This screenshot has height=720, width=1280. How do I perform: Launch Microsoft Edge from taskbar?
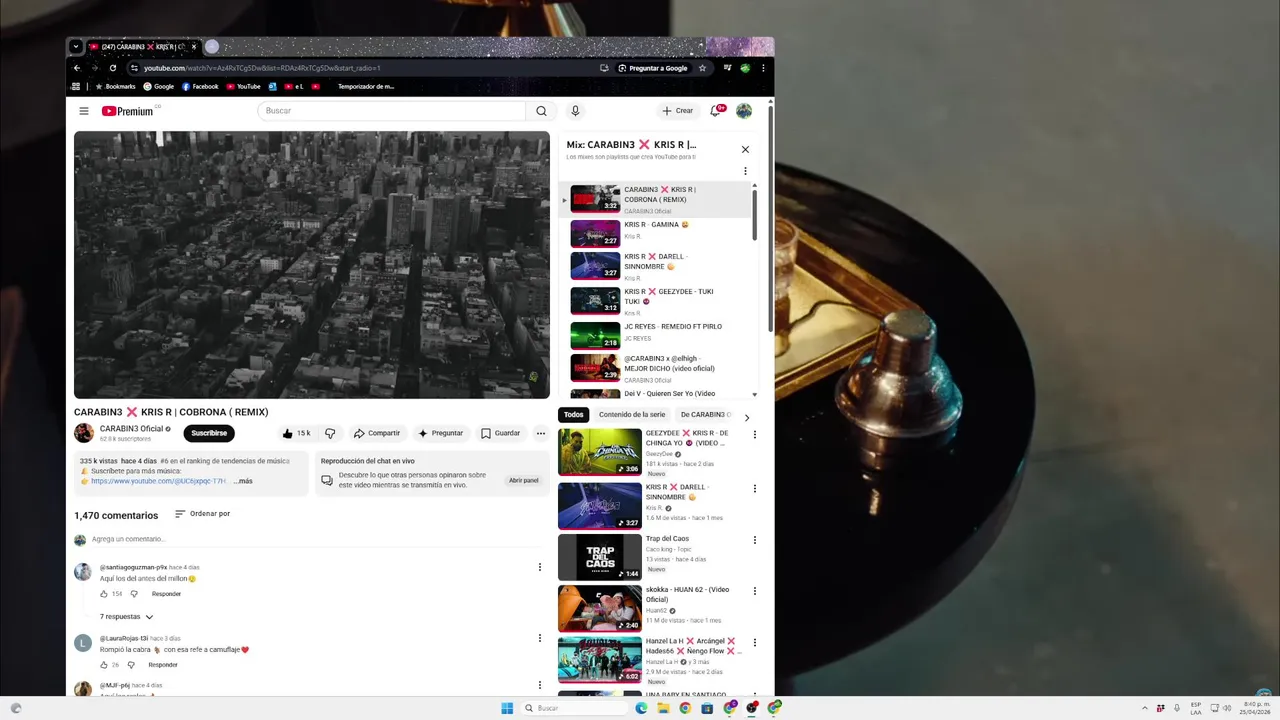click(641, 708)
